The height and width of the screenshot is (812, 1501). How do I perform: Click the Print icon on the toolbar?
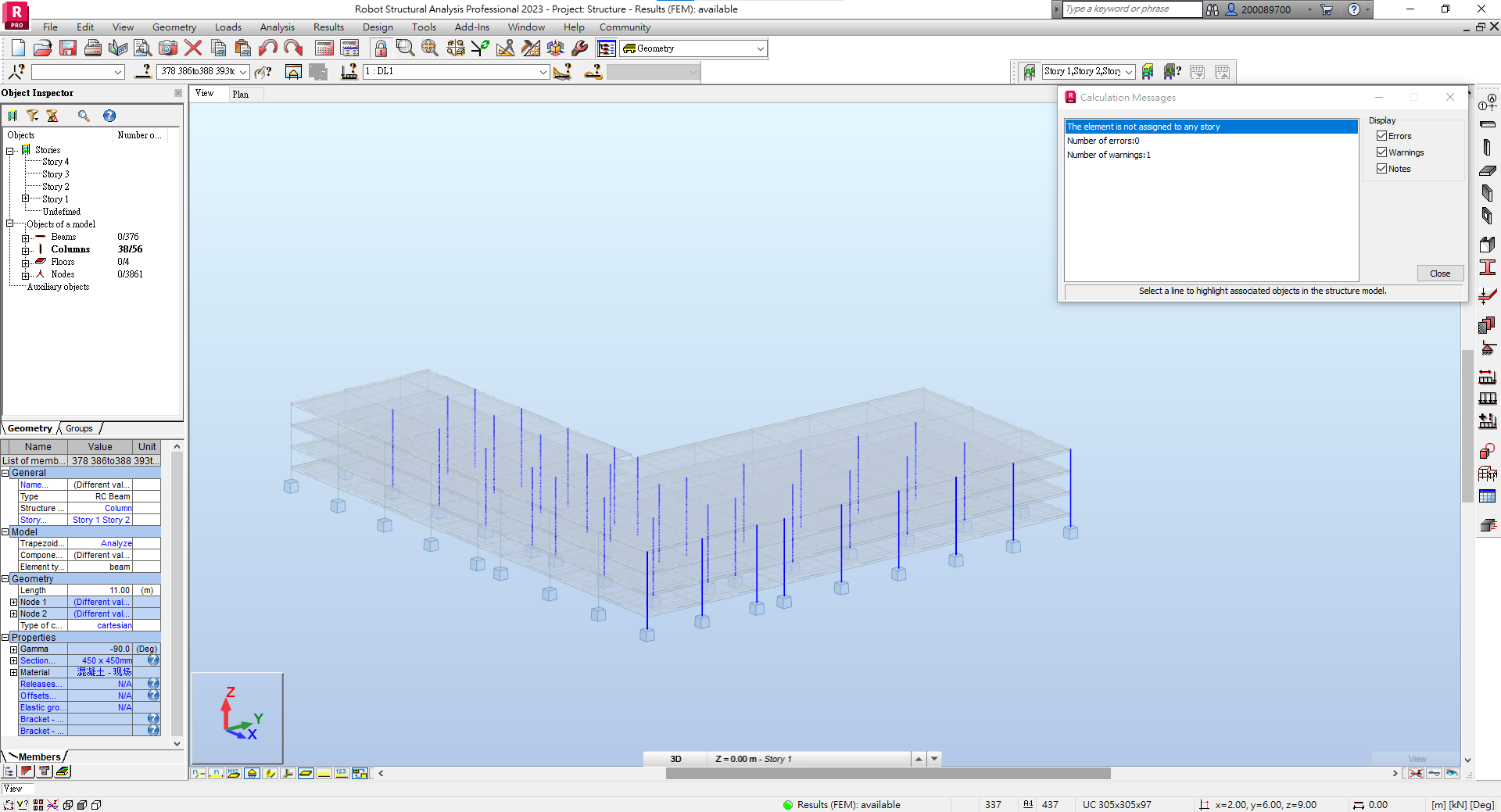pos(93,48)
